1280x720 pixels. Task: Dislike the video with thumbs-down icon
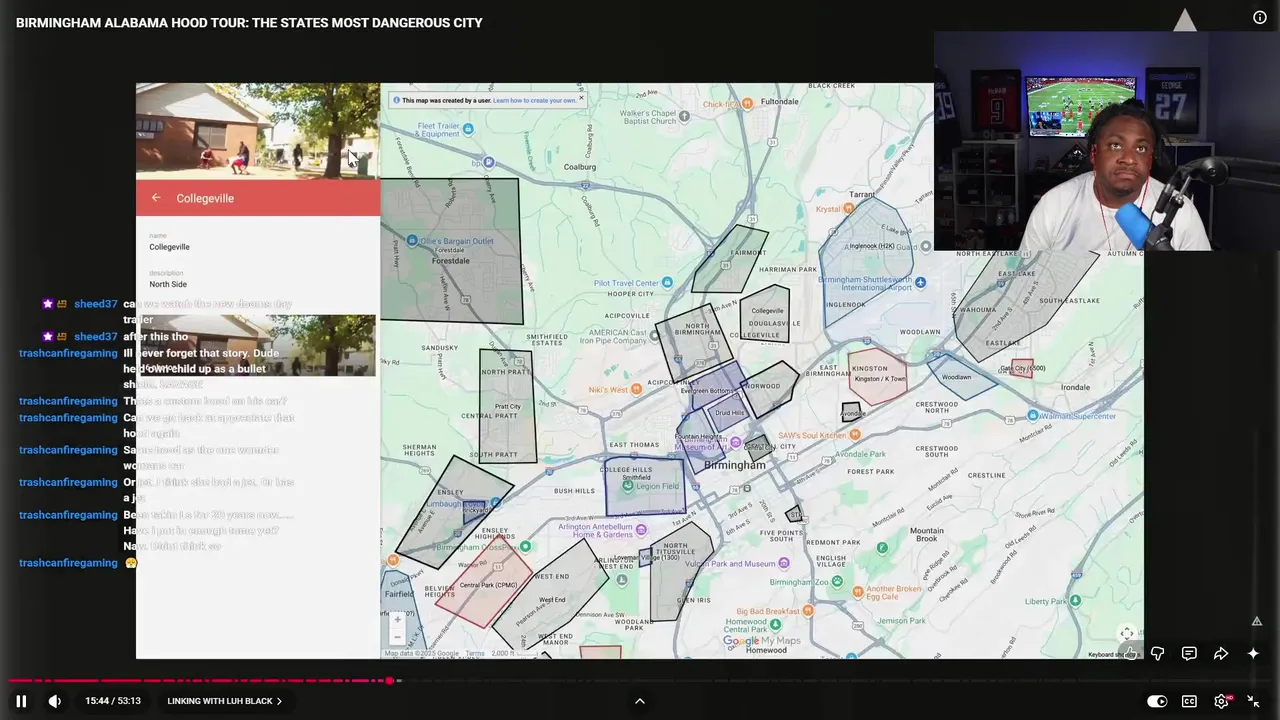(1157, 654)
